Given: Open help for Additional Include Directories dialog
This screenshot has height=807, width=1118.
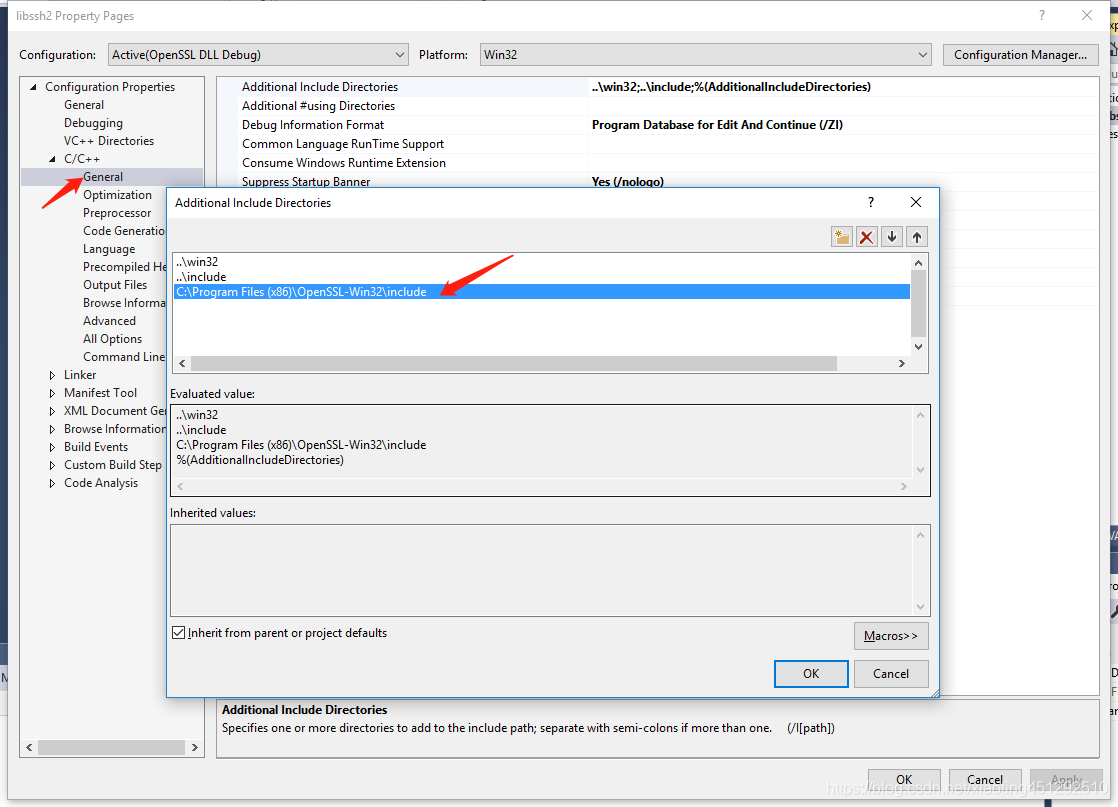Looking at the screenshot, I should click(870, 201).
